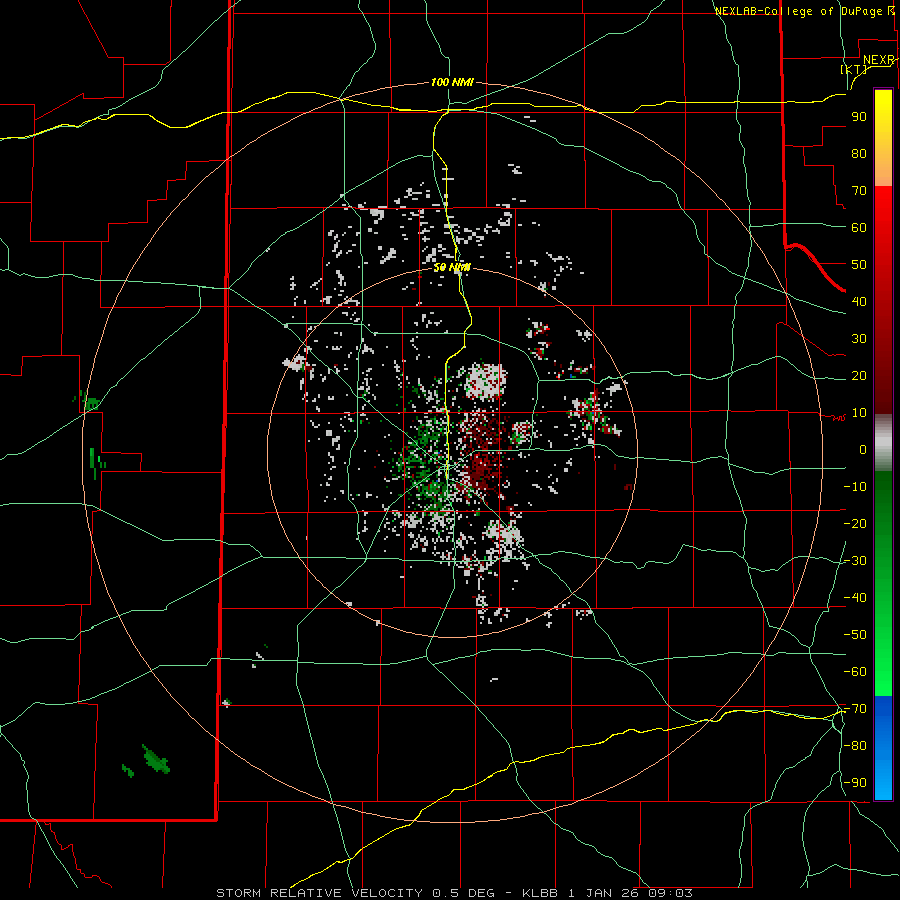
Task: Click the -60 legend value
Action: pos(855,672)
